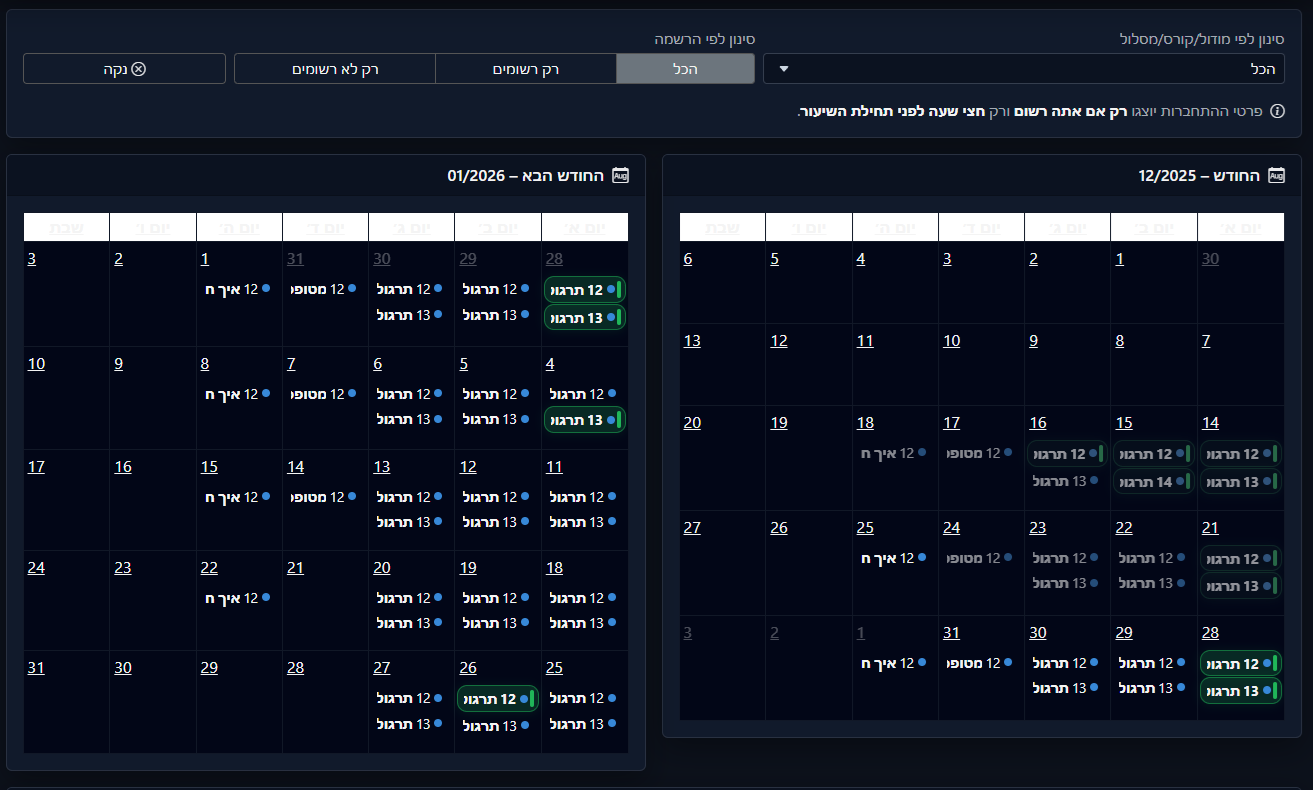This screenshot has width=1313, height=790.
Task: Open '12 איך ח' event on January 15
Action: coord(239,497)
